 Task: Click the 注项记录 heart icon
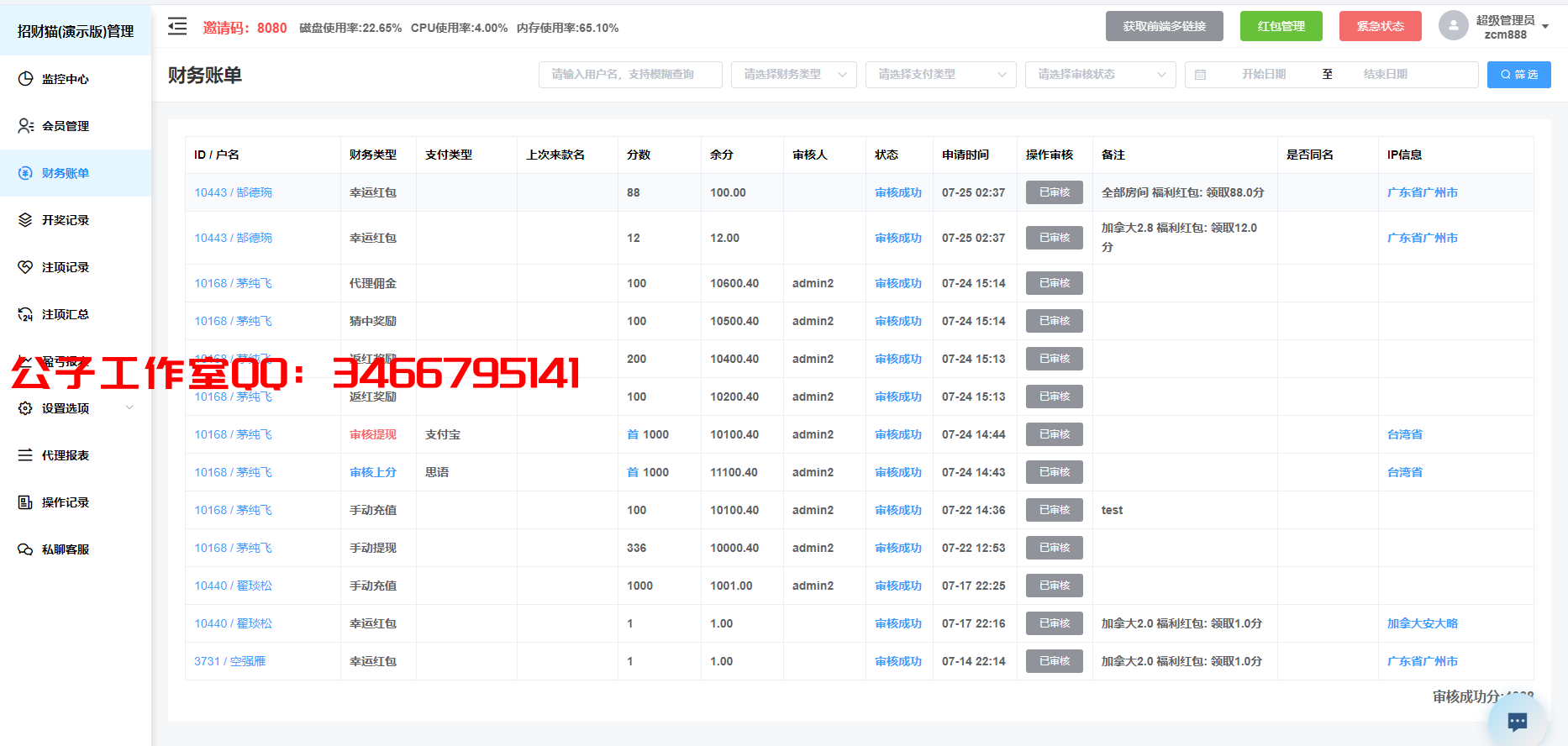pos(25,267)
